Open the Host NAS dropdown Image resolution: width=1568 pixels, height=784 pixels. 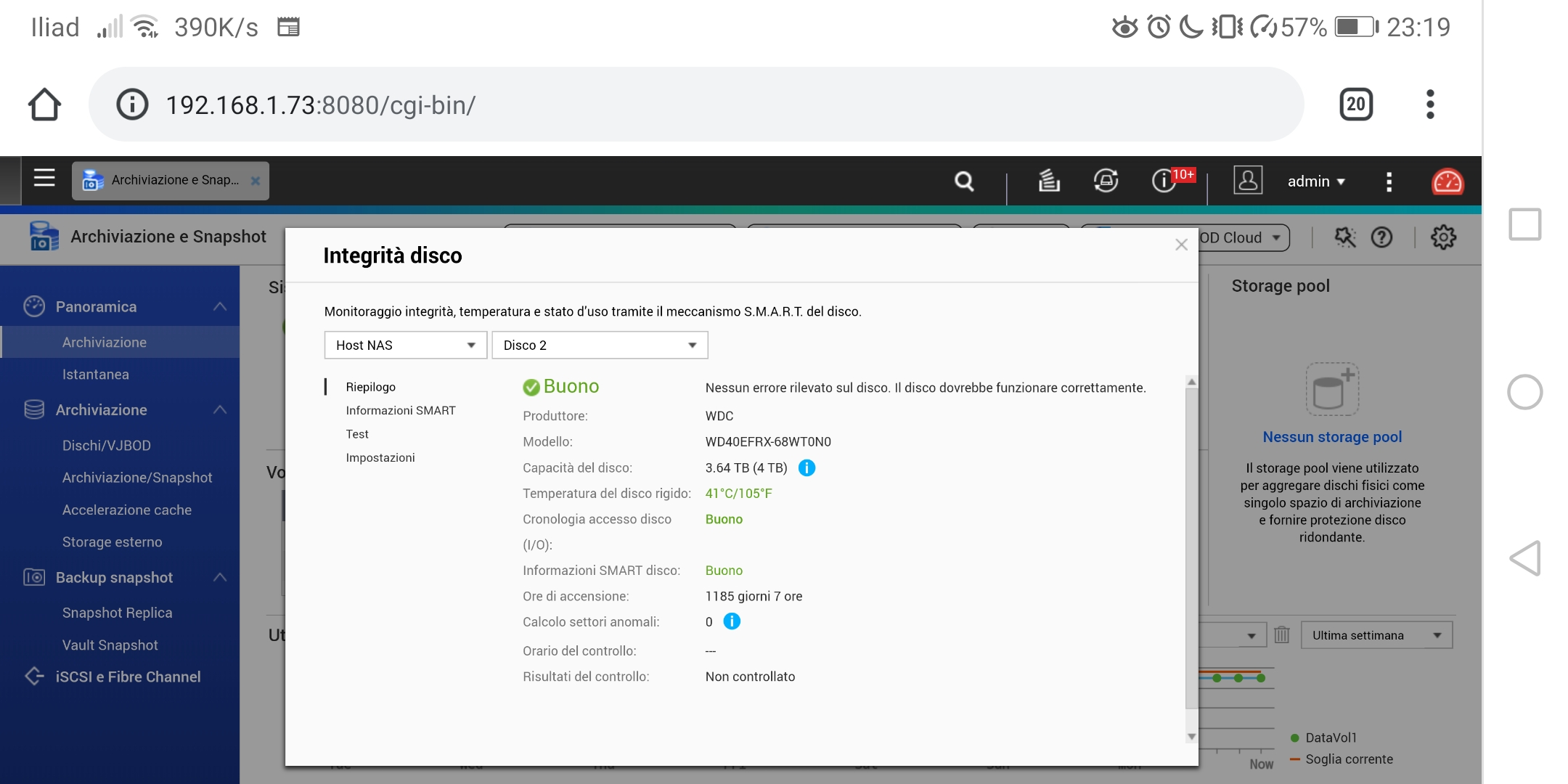pos(405,346)
